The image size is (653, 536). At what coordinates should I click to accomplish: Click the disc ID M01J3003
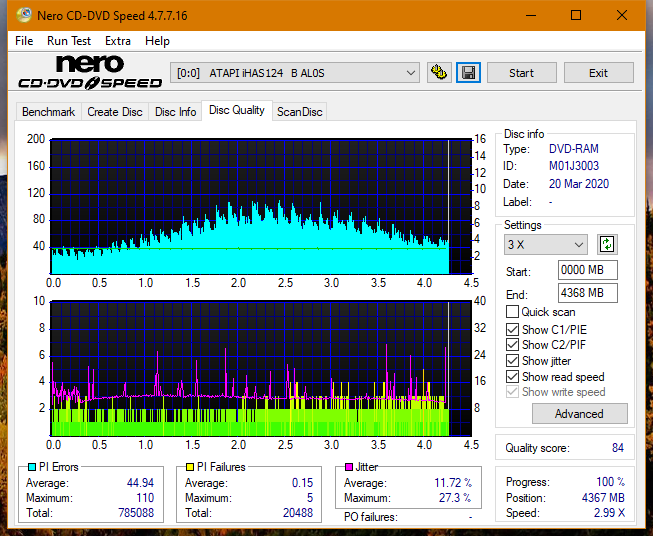click(x=573, y=166)
